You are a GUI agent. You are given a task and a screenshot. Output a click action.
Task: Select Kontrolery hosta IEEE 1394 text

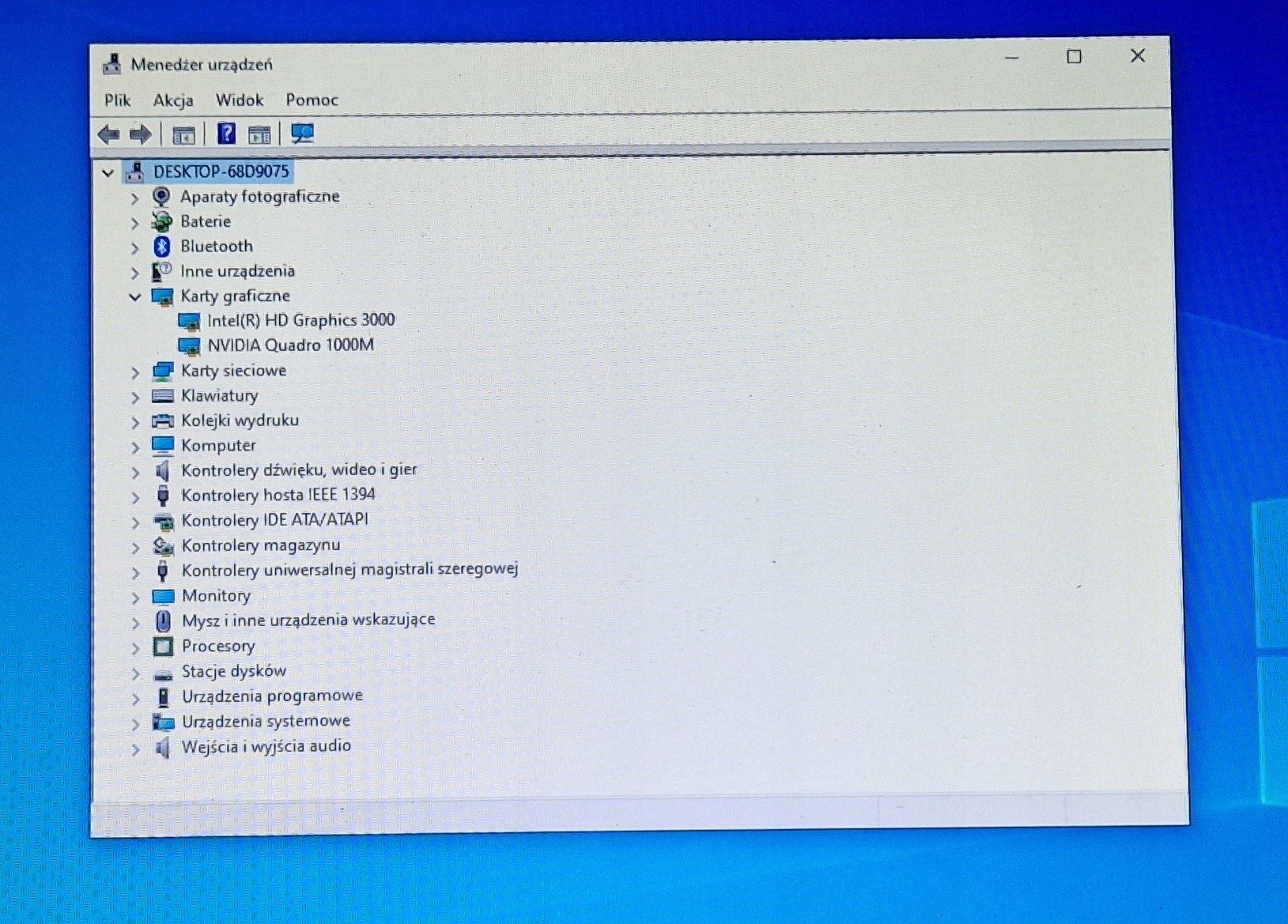[278, 495]
